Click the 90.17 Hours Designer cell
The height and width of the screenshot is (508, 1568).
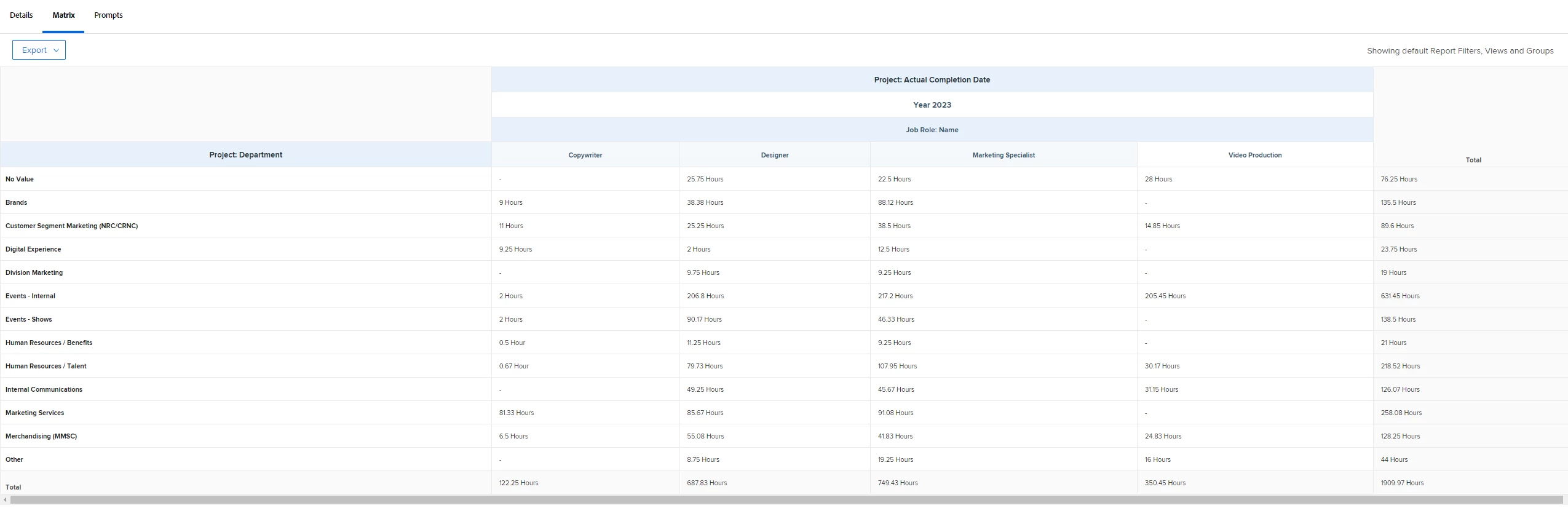pyautogui.click(x=775, y=319)
